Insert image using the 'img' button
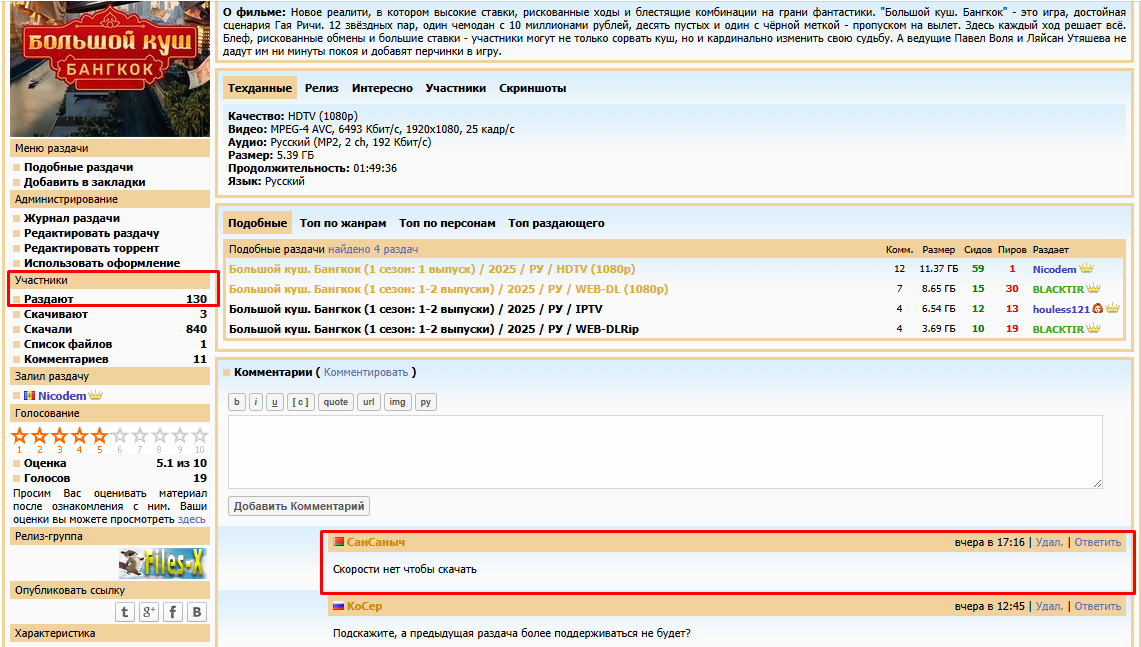The height and width of the screenshot is (647, 1141). click(398, 402)
